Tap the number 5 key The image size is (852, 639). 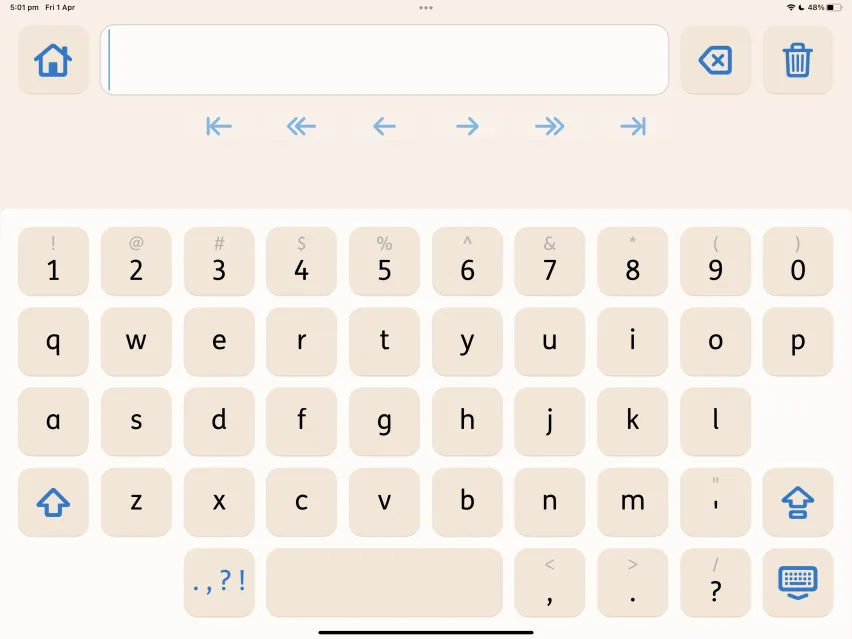[384, 261]
